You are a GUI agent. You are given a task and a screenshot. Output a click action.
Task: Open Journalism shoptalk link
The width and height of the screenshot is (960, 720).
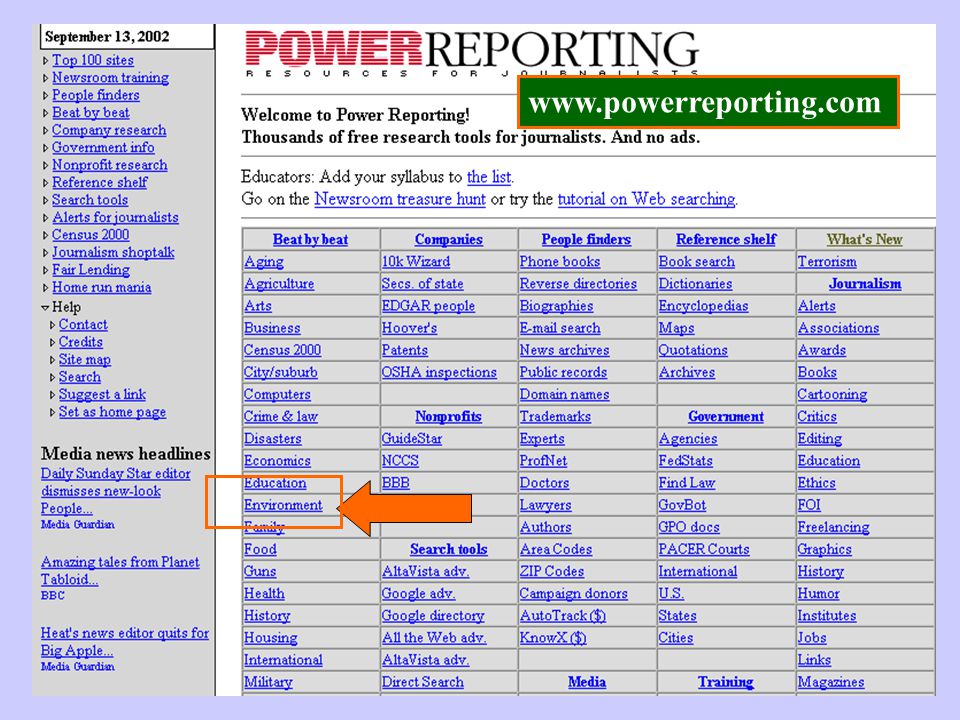tap(113, 252)
